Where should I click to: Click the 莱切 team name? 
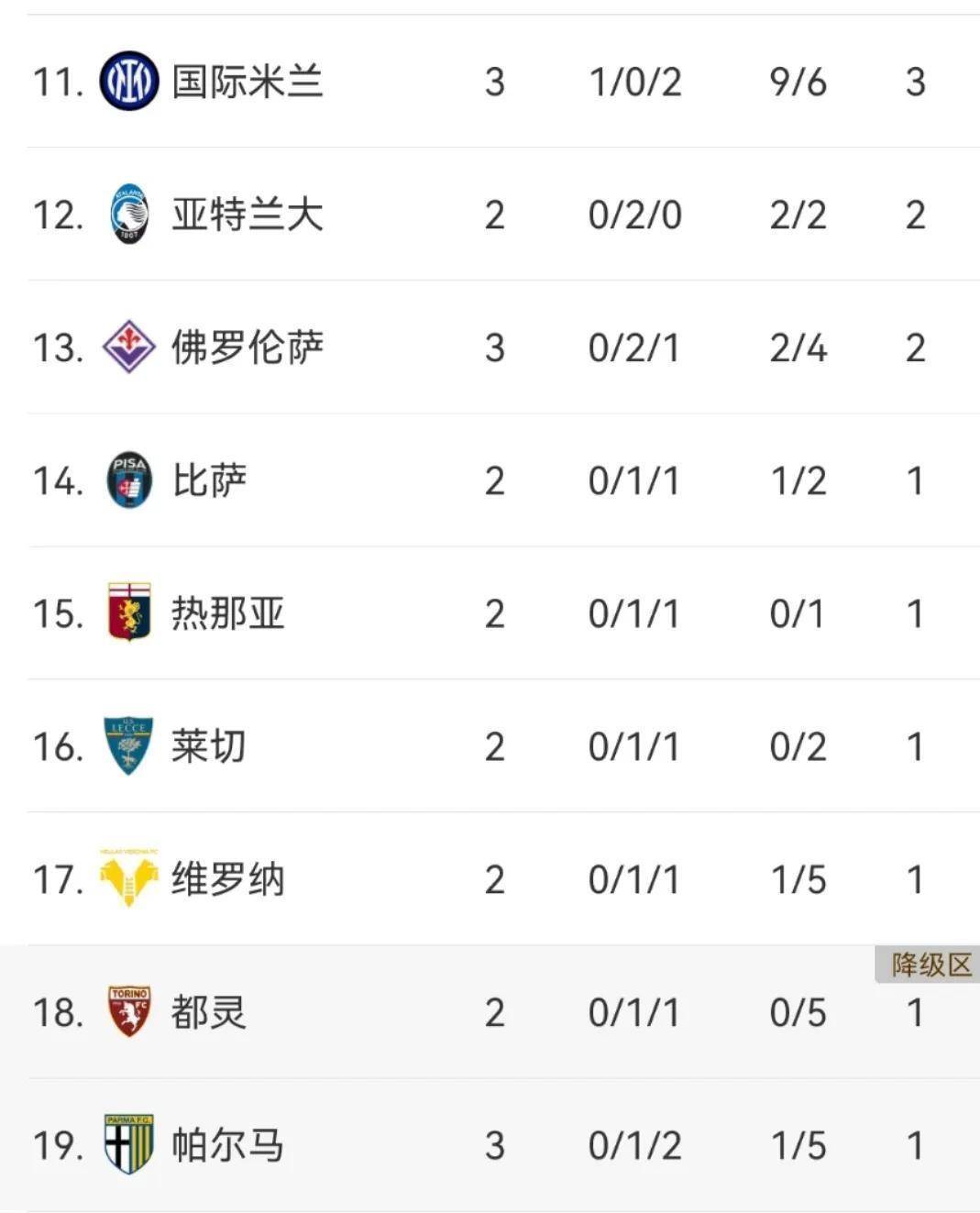click(210, 745)
